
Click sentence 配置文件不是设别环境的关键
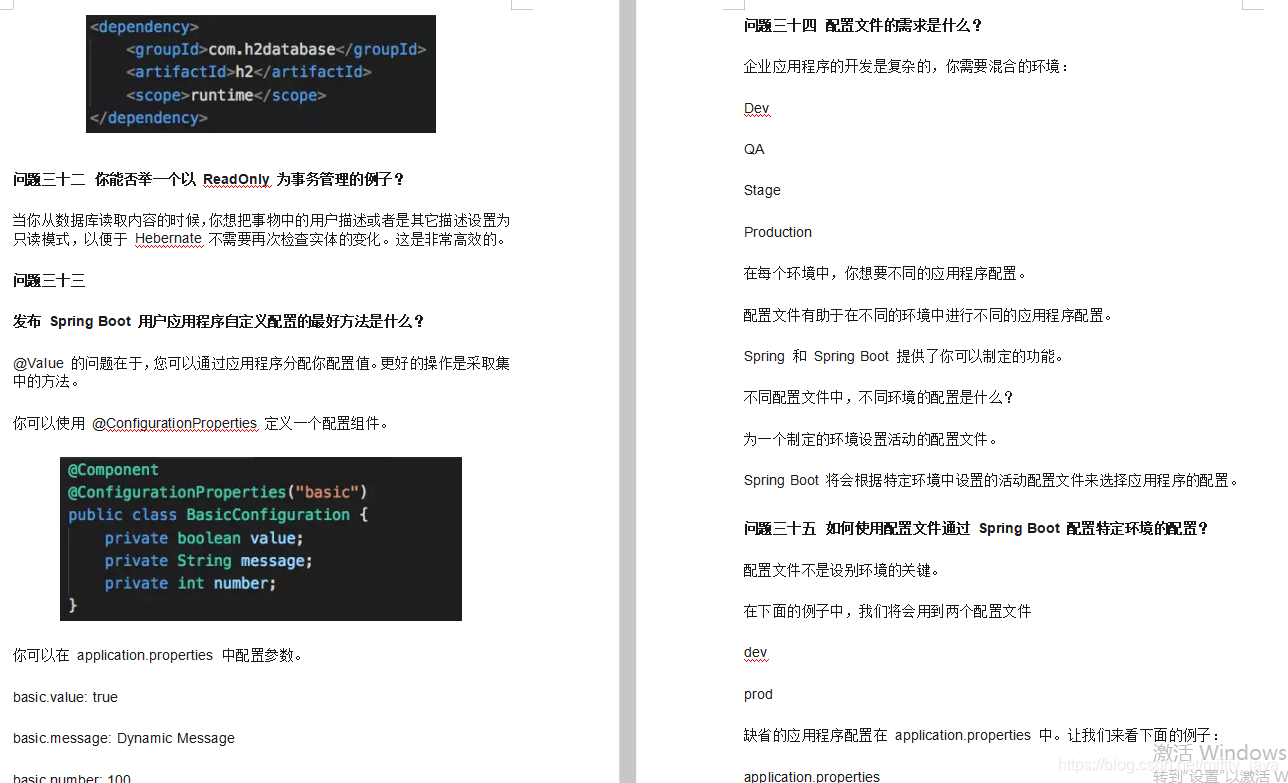[842, 571]
